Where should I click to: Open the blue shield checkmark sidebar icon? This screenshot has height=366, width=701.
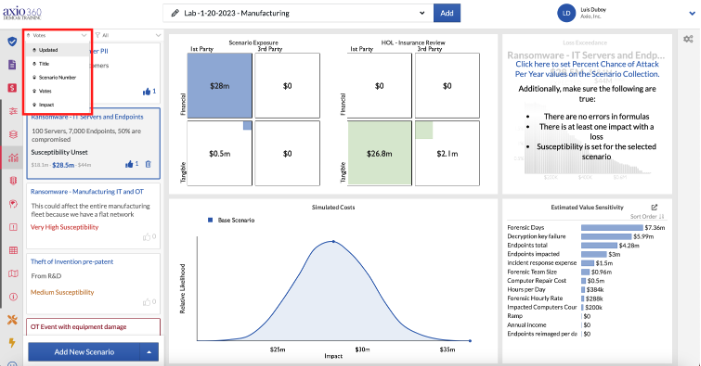pos(12,42)
